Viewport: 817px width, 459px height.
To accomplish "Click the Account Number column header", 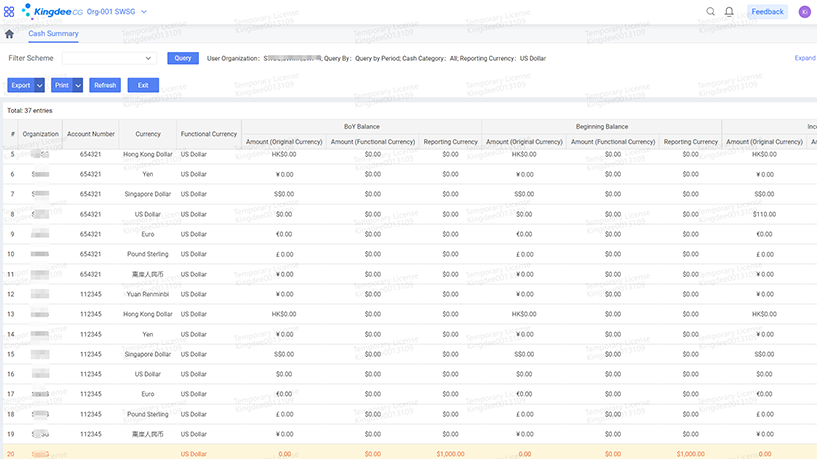I will point(90,134).
